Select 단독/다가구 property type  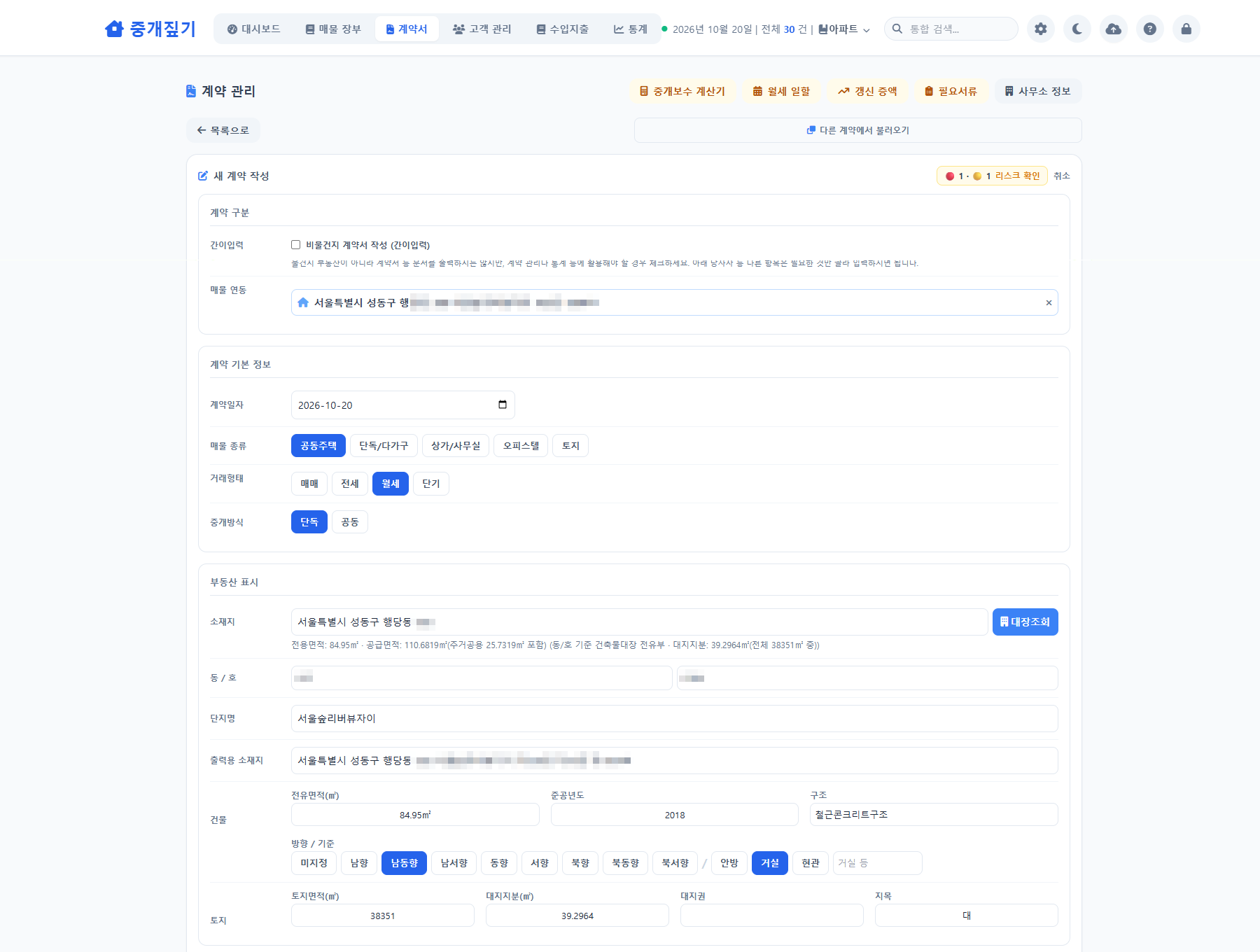click(x=384, y=446)
